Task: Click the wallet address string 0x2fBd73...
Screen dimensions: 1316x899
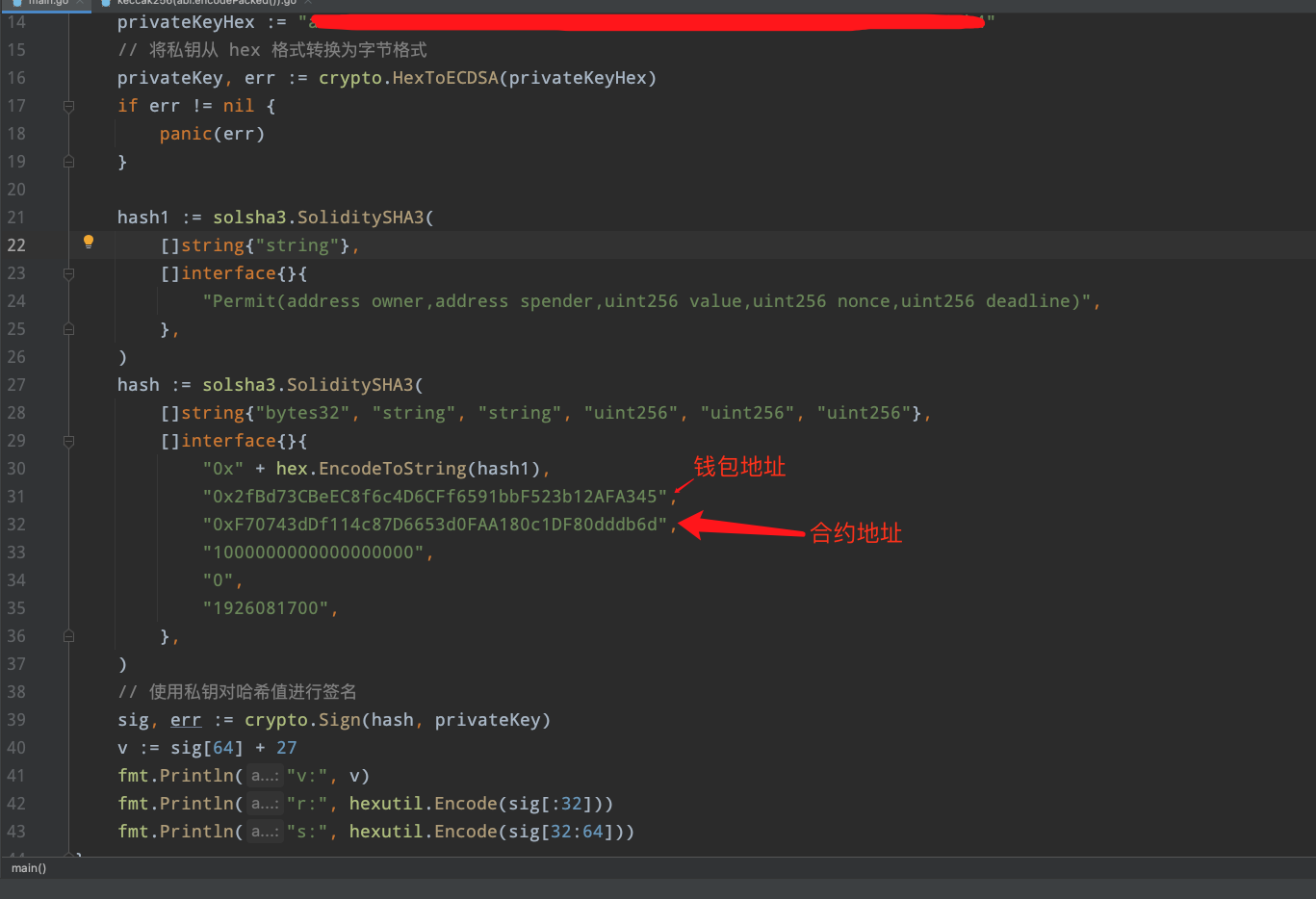Action: [434, 497]
